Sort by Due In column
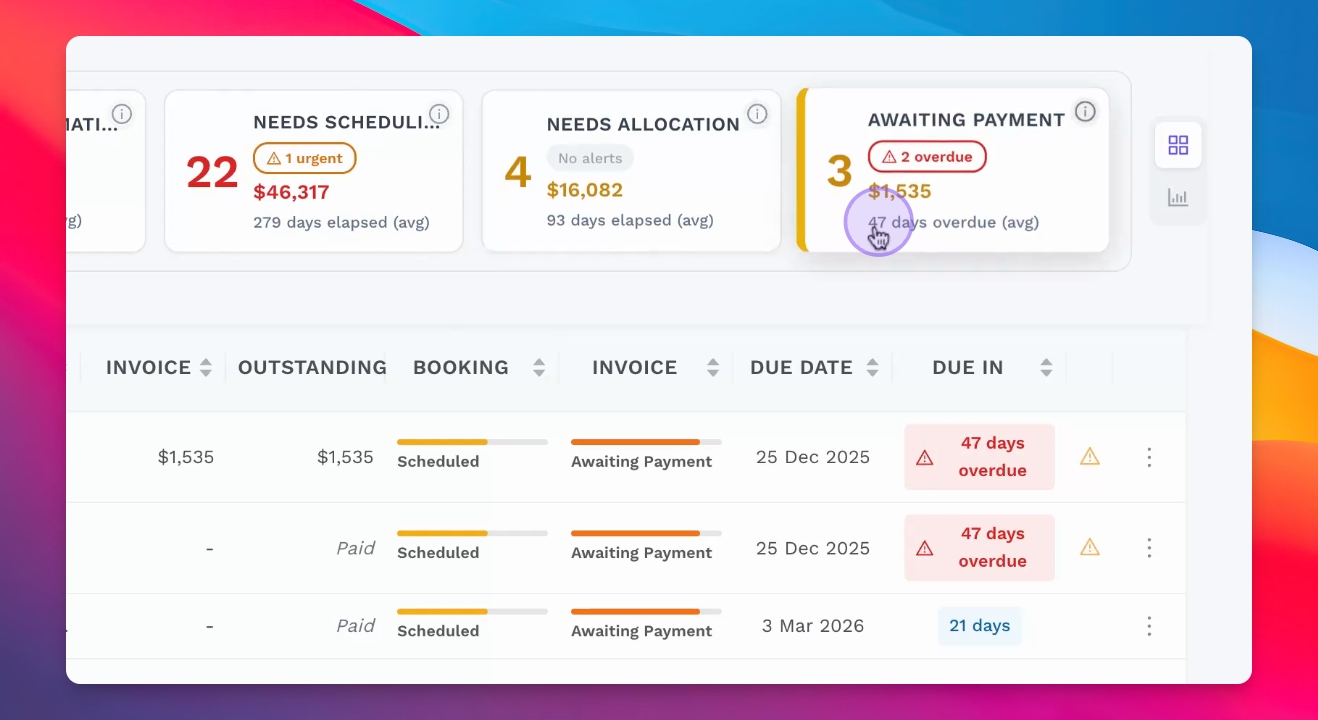The height and width of the screenshot is (720, 1318). coord(1046,368)
